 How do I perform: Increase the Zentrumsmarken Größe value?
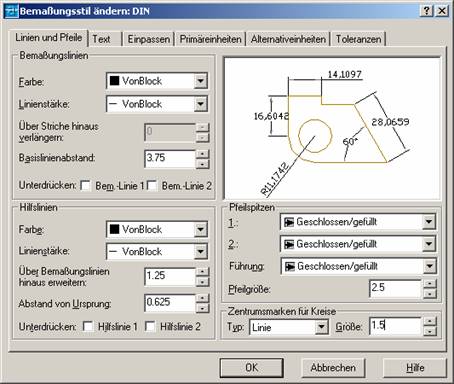430,321
